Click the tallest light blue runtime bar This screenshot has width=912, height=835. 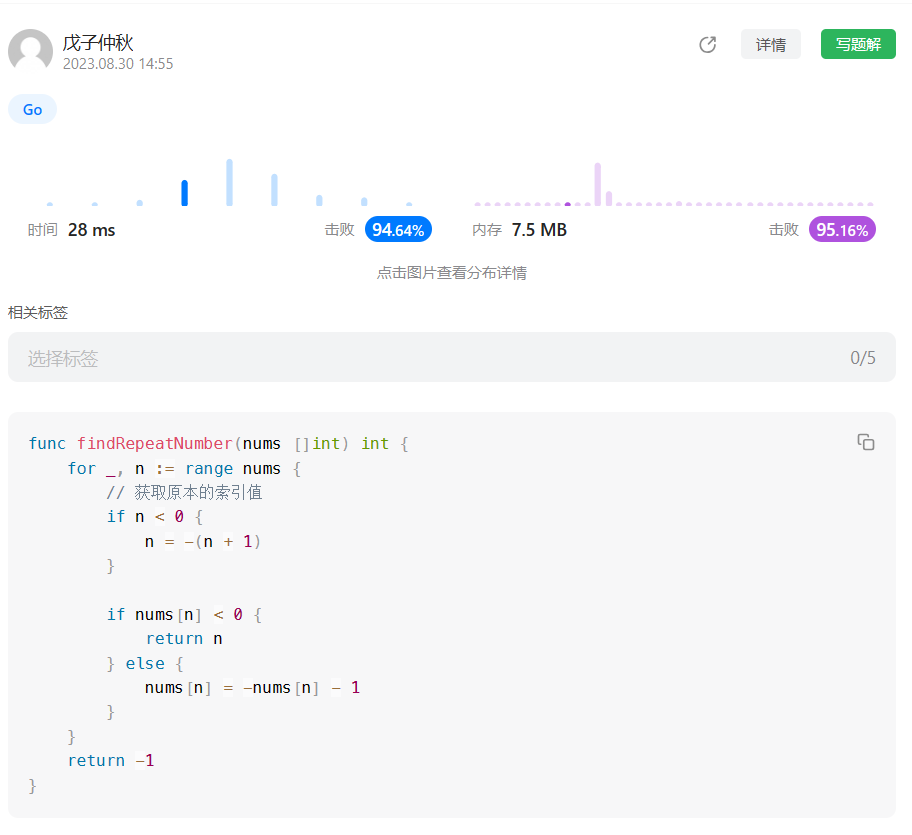click(x=230, y=182)
